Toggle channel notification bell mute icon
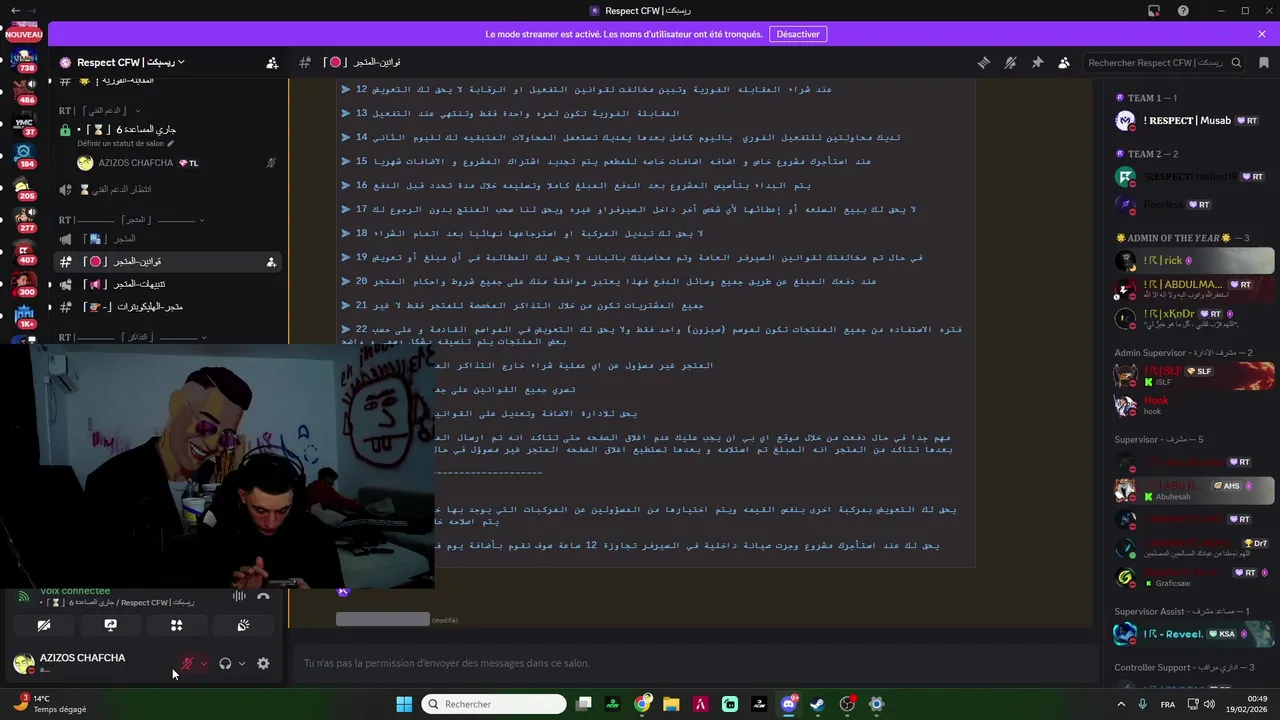This screenshot has width=1280, height=720. [x=1010, y=63]
